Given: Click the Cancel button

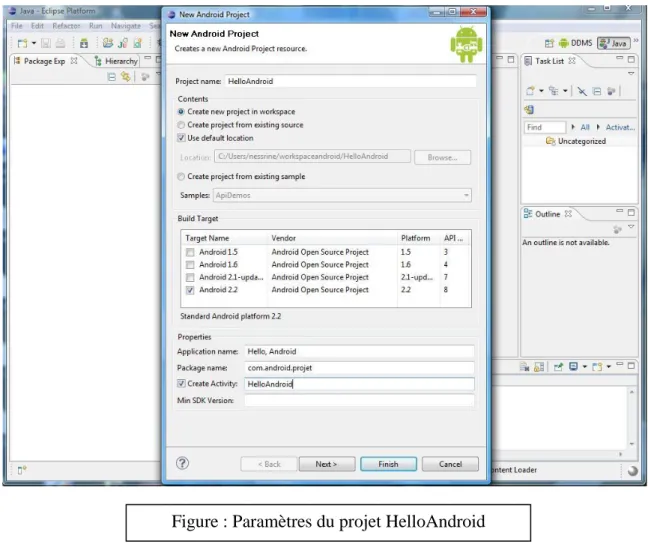Looking at the screenshot, I should tap(450, 464).
